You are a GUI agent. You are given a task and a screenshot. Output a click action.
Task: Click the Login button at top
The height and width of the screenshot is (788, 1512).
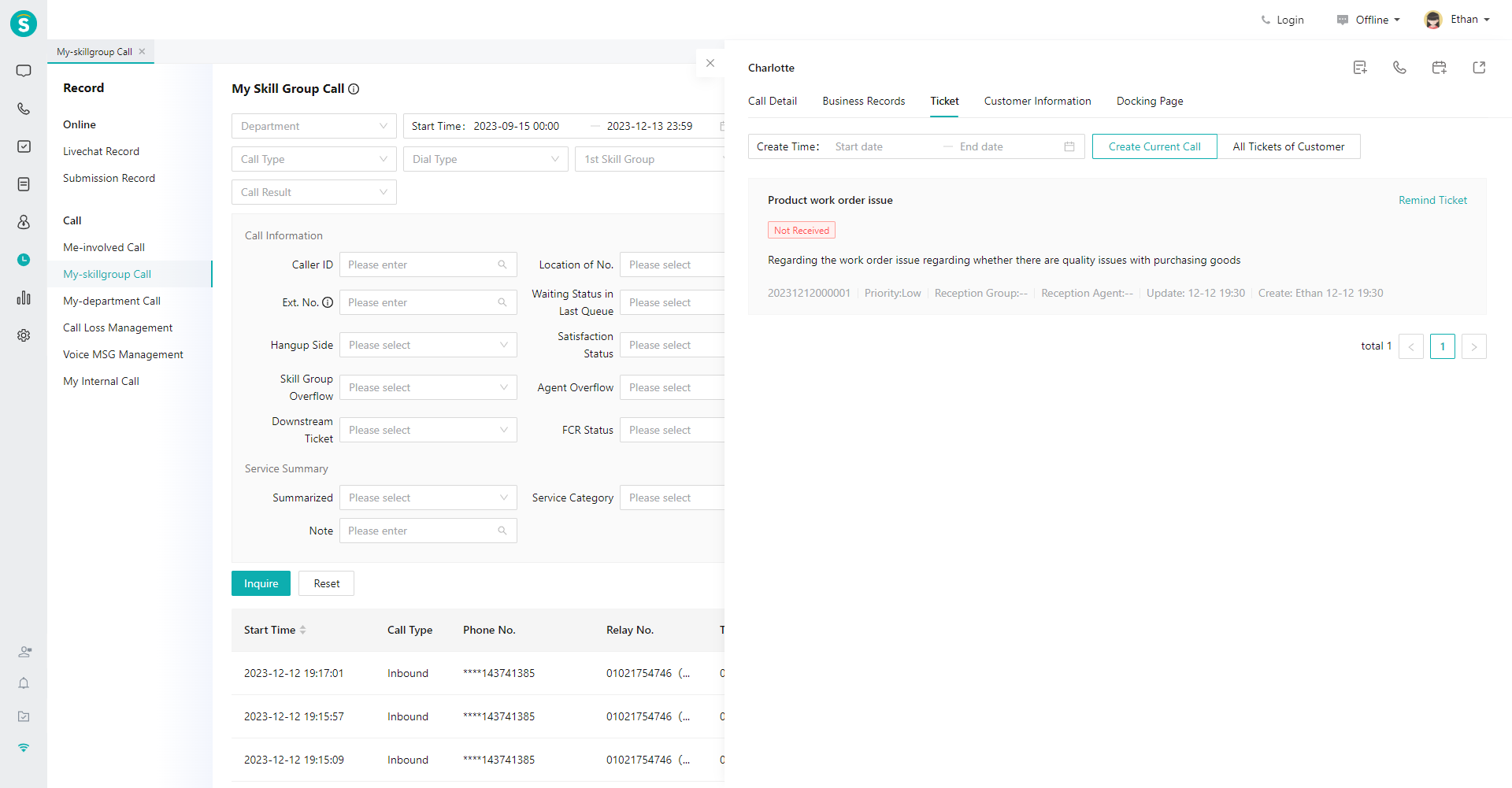coord(1282,20)
